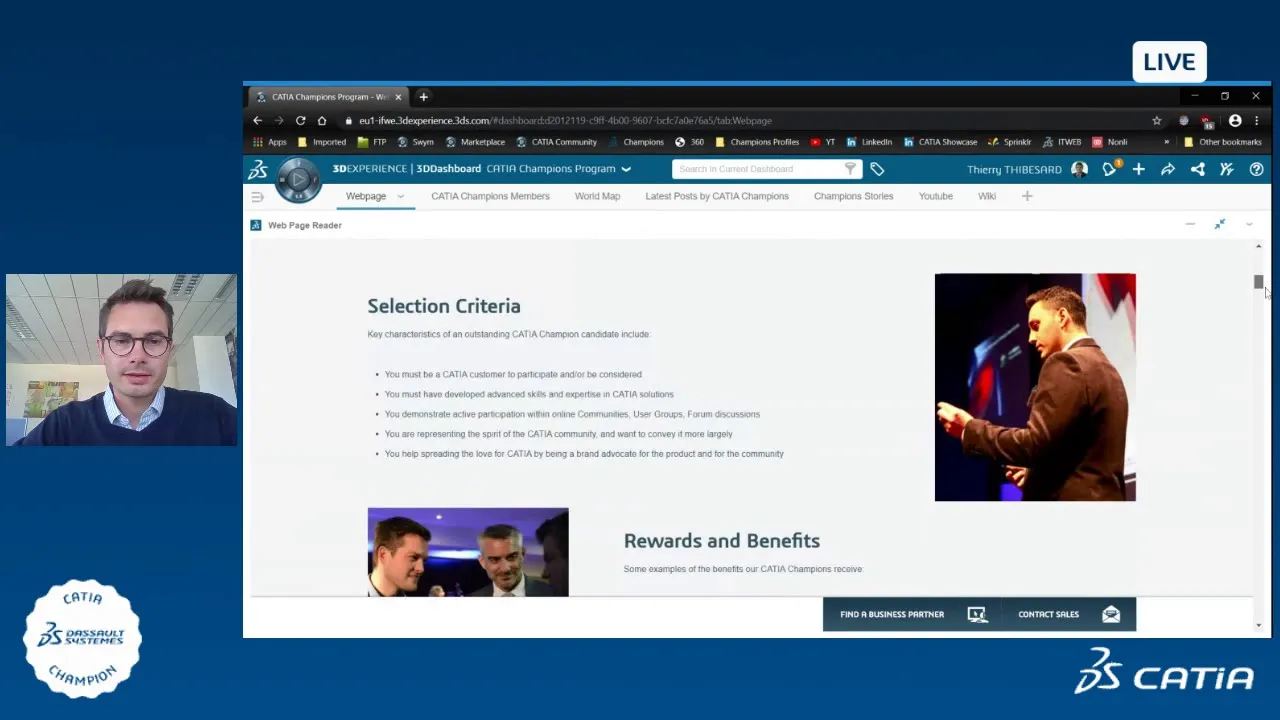Open the Imported bookmarks folder
The width and height of the screenshot is (1280, 720).
pyautogui.click(x=322, y=142)
